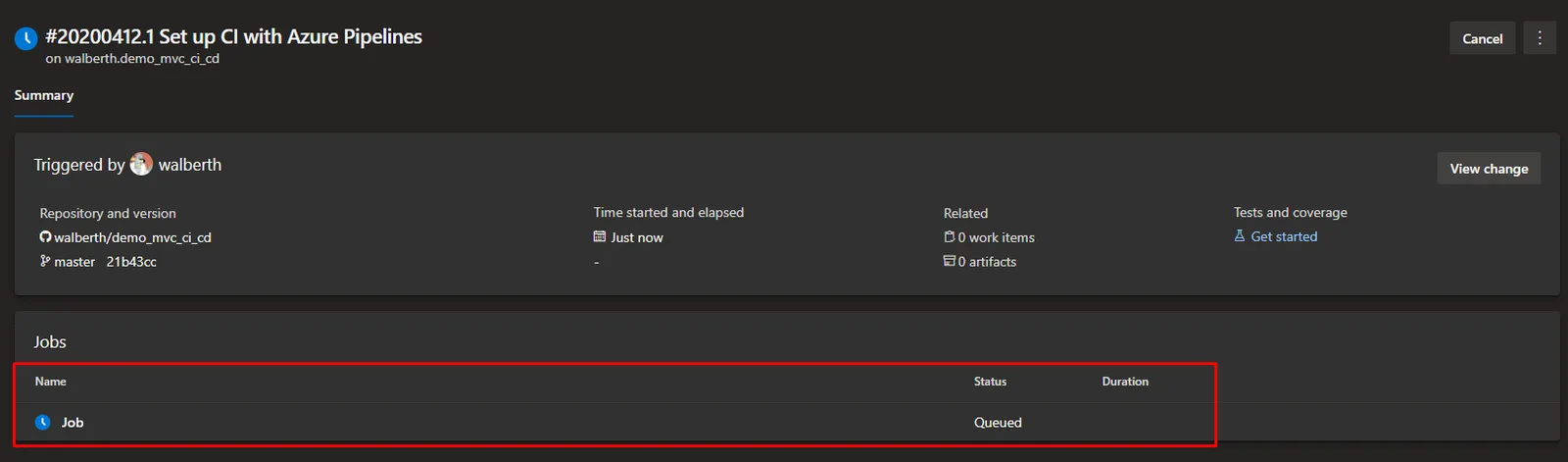1568x462 pixels.
Task: Open 0 work items link
Action: [x=996, y=237]
